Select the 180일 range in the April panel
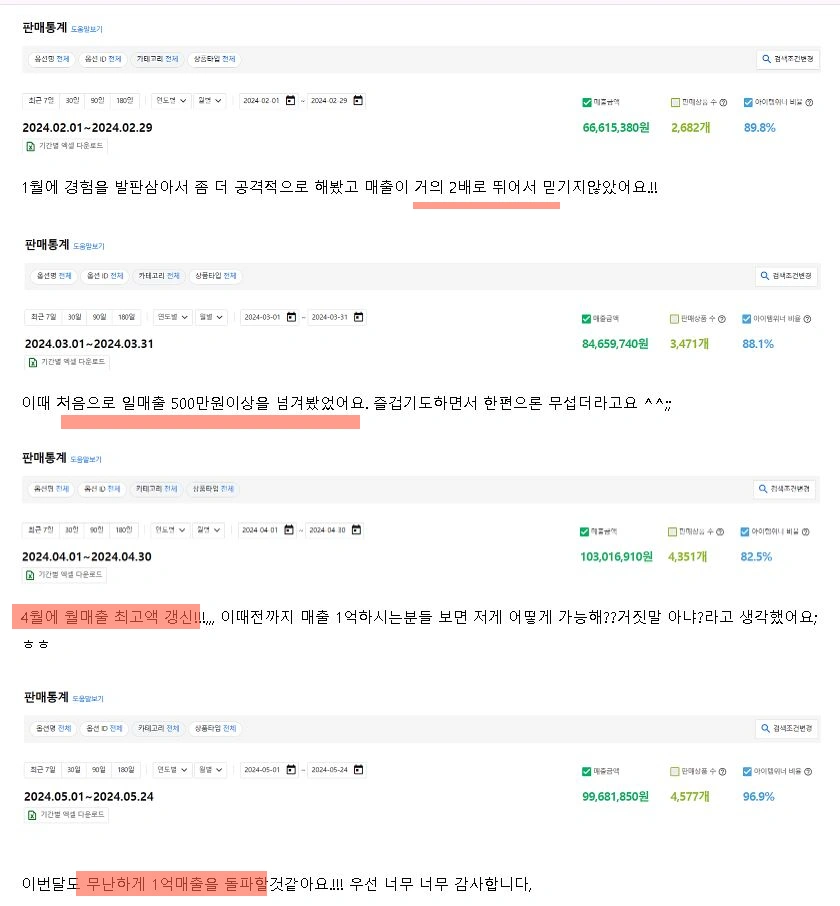The width and height of the screenshot is (840, 906). pos(124,530)
